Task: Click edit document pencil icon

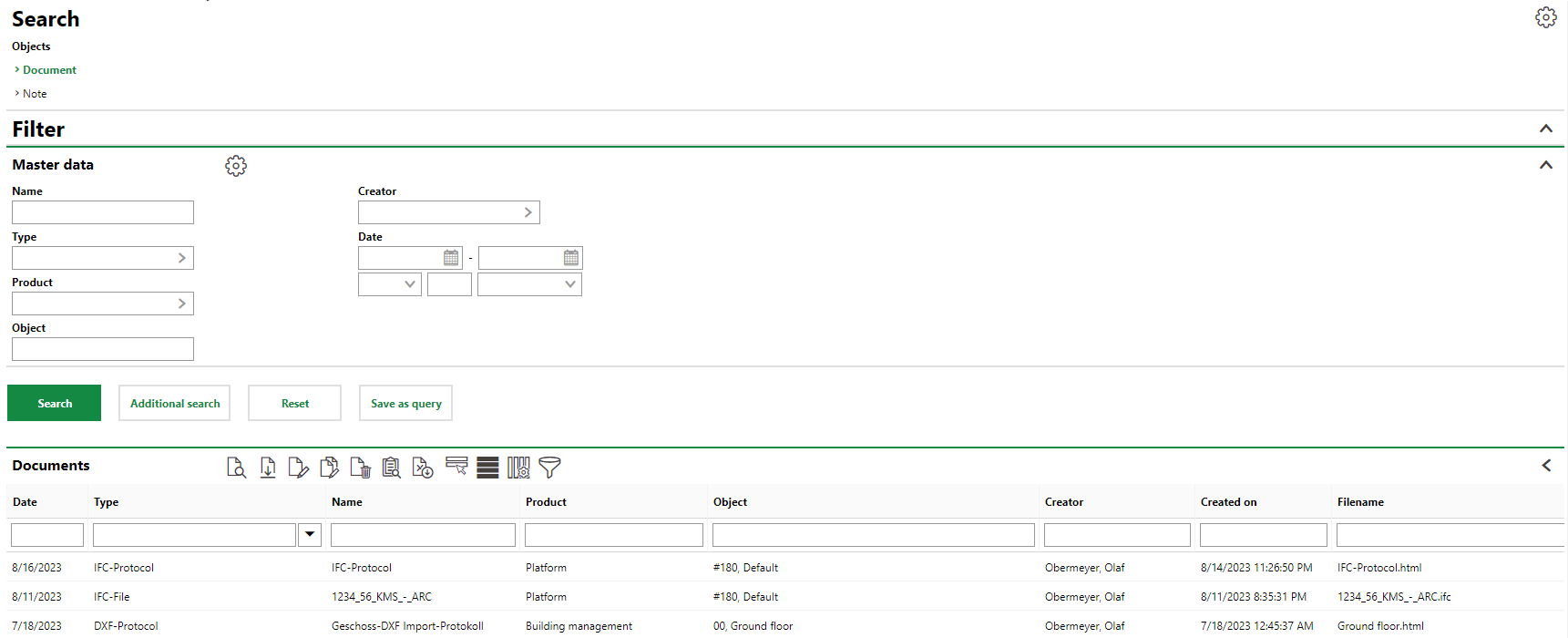Action: tap(298, 468)
